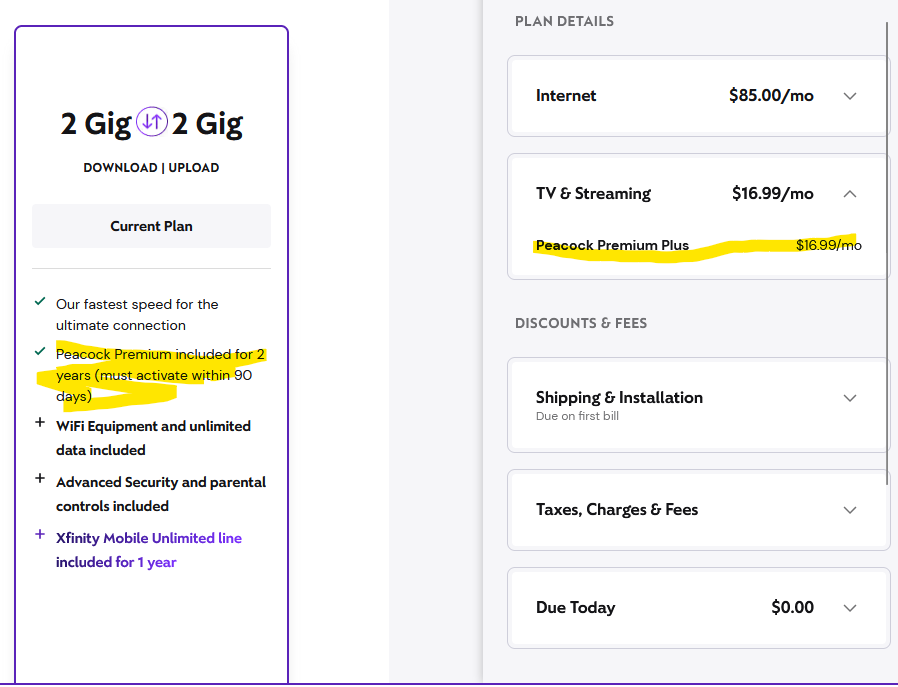Click the $85.00/mo Internet price
The image size is (898, 687).
click(771, 96)
